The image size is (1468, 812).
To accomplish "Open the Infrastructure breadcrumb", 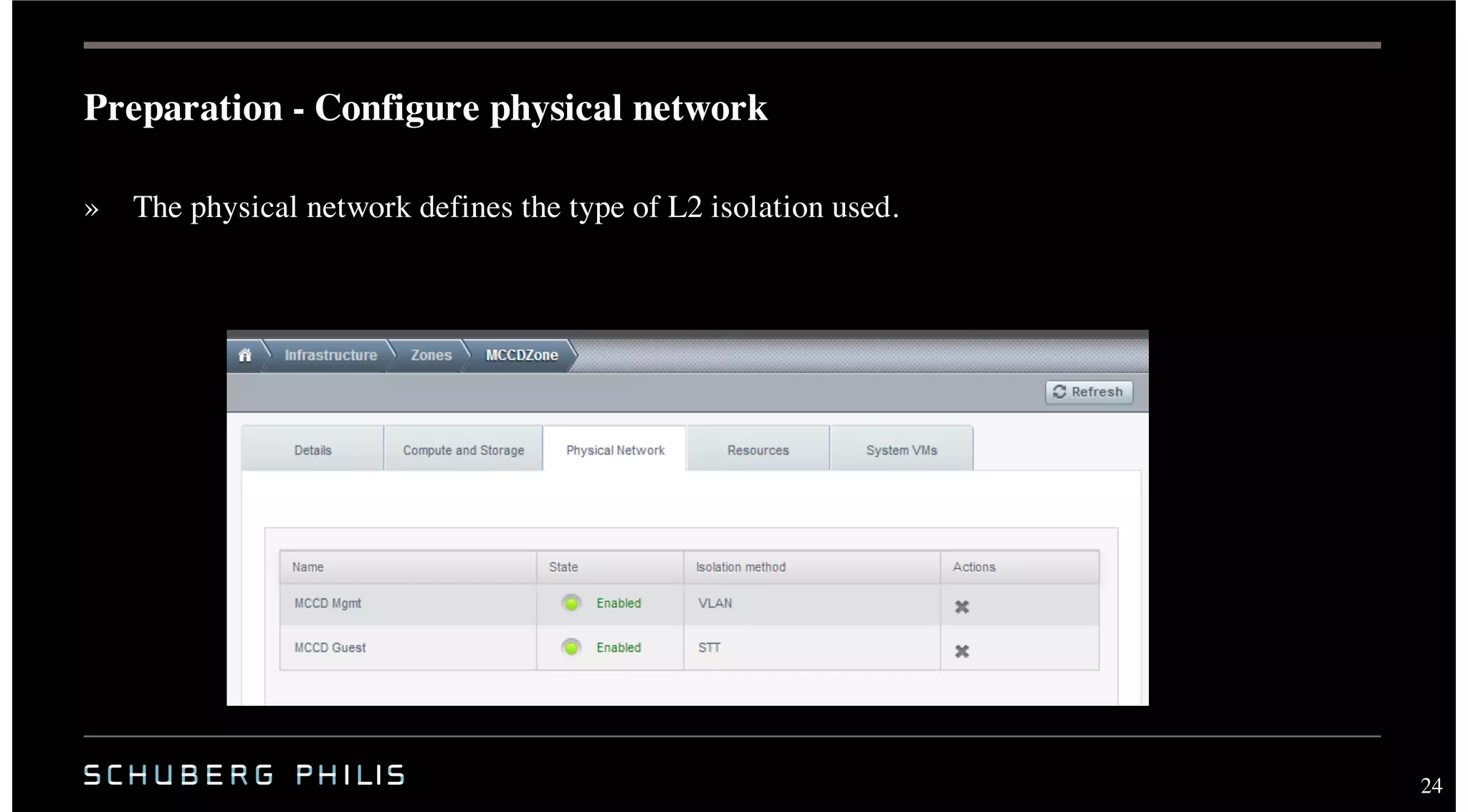I will 330,355.
